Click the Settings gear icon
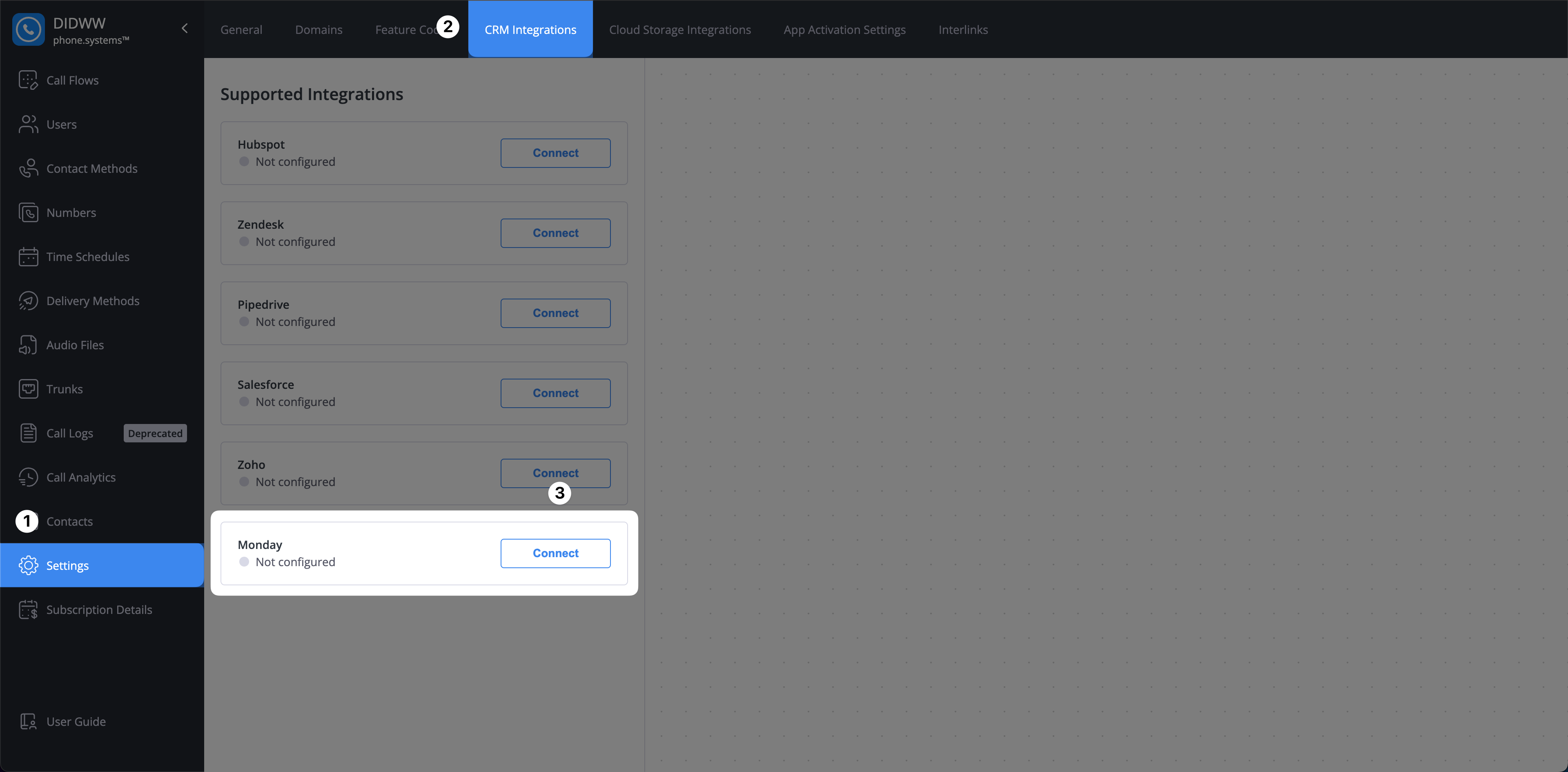1568x772 pixels. click(28, 565)
